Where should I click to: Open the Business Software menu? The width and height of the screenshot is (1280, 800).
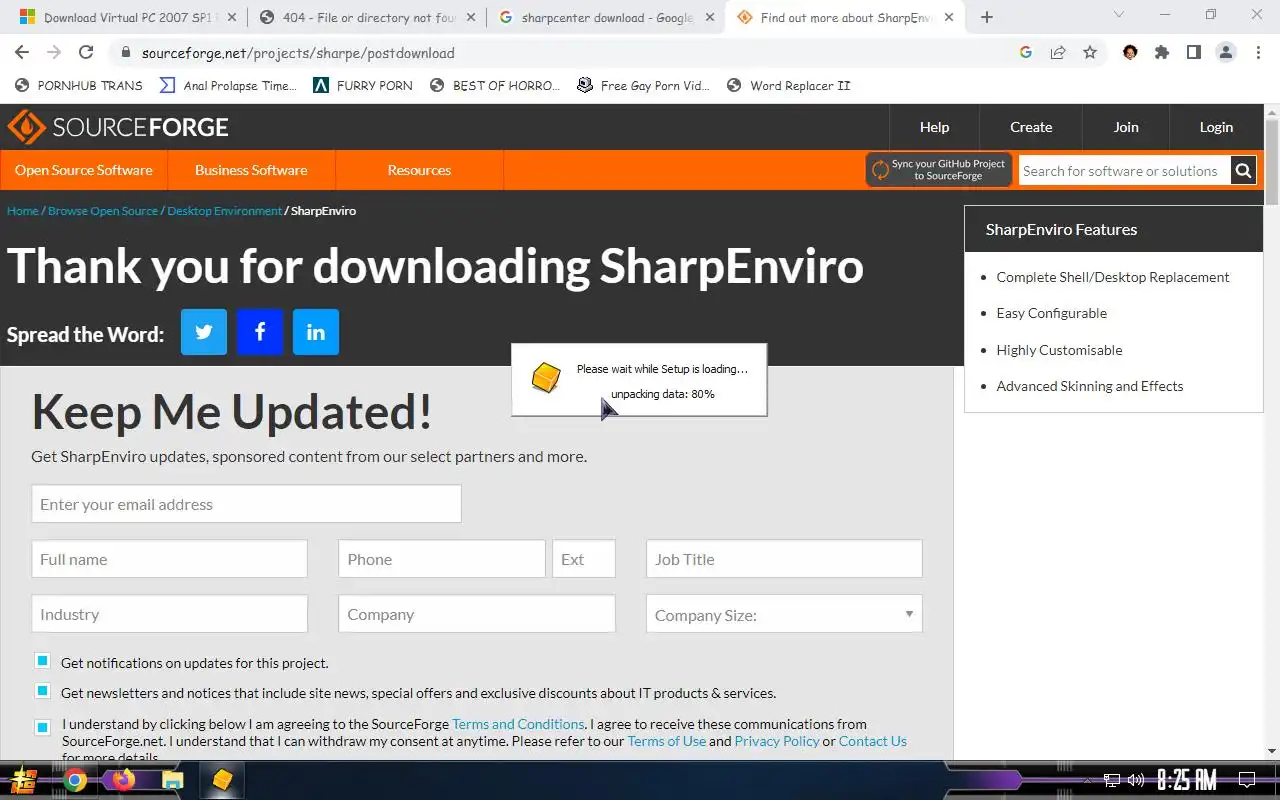point(251,170)
